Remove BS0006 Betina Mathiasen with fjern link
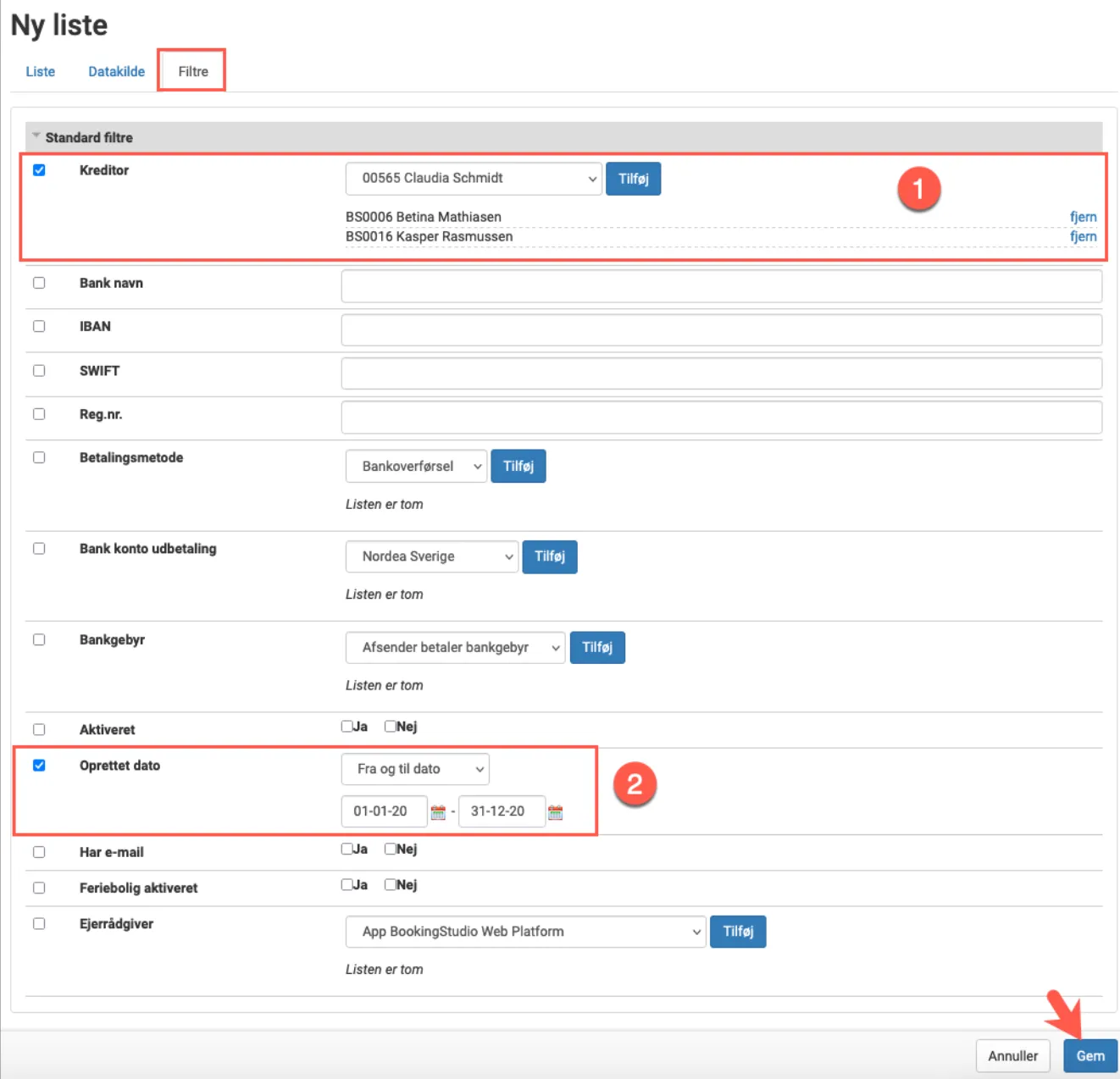Viewport: 1120px width, 1079px height. tap(1083, 217)
